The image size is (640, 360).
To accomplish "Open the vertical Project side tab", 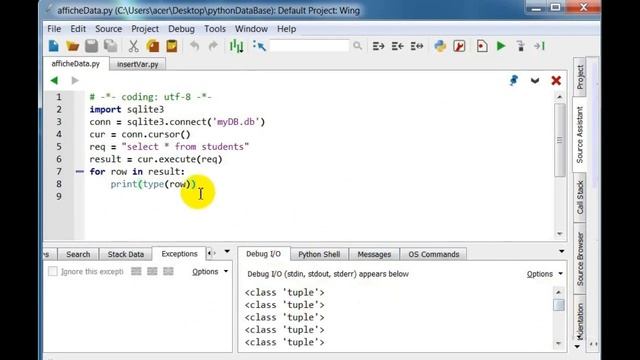I will coord(580,77).
